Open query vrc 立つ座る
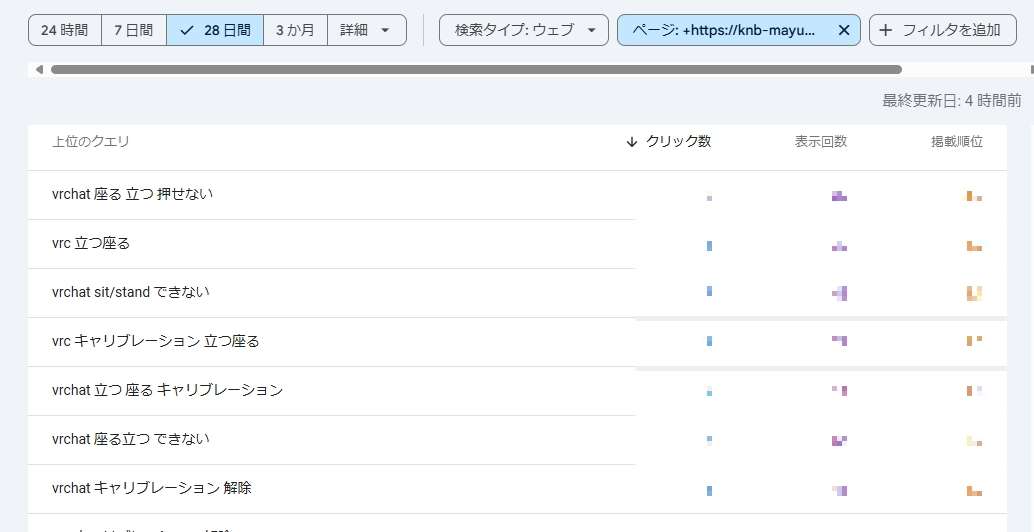1034x532 pixels. click(91, 243)
